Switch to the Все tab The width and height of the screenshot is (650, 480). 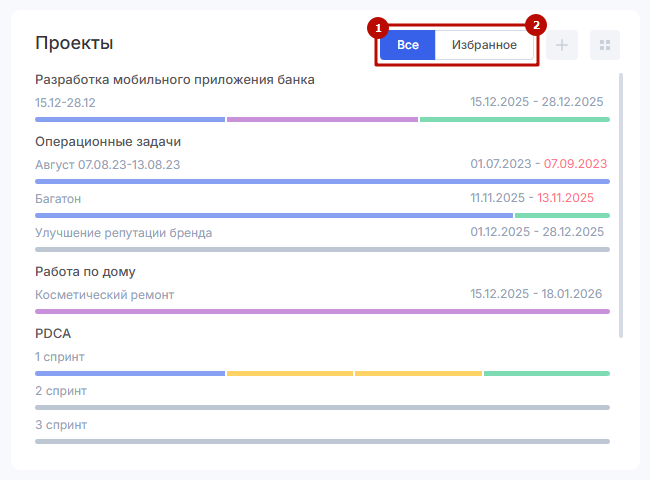tap(408, 45)
